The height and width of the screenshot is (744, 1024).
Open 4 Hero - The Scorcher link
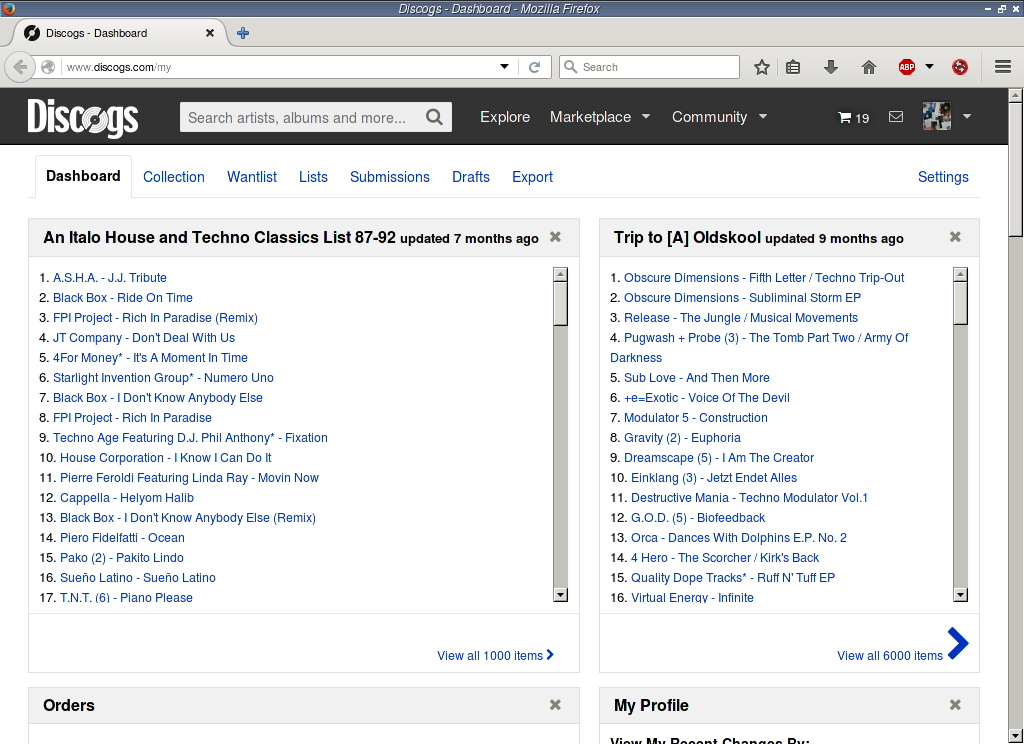725,558
